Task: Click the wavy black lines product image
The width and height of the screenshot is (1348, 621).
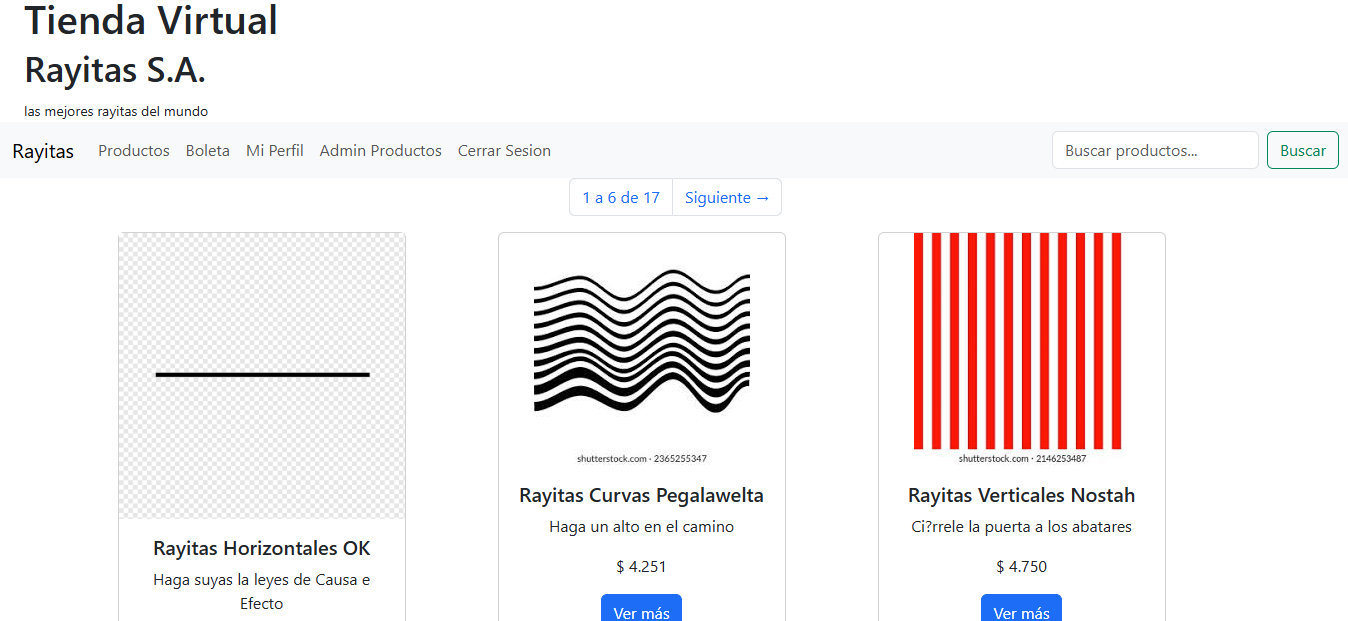Action: coord(642,349)
